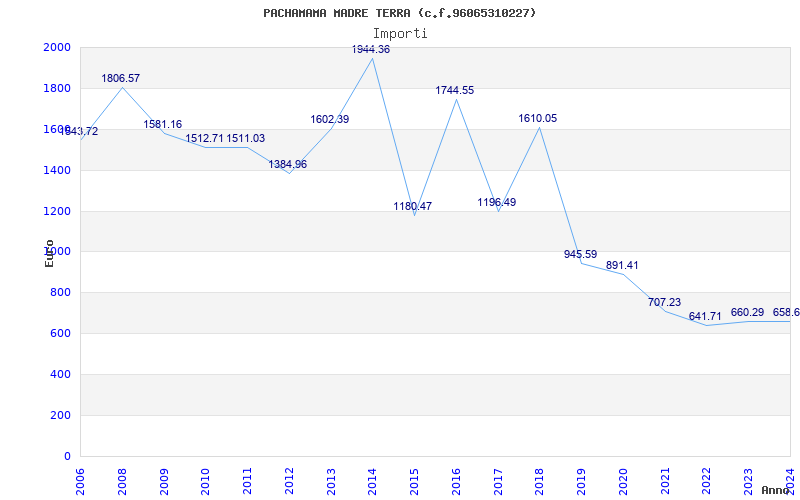This screenshot has height=500, width=800.
Task: Click the x-axis year 2011
Action: [x=247, y=481]
